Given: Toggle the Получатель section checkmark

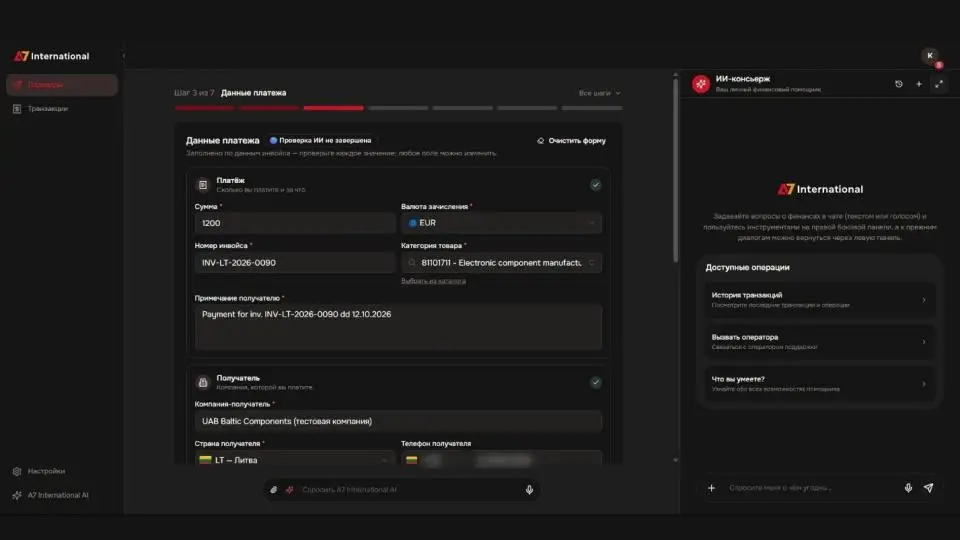Looking at the screenshot, I should click(x=595, y=382).
